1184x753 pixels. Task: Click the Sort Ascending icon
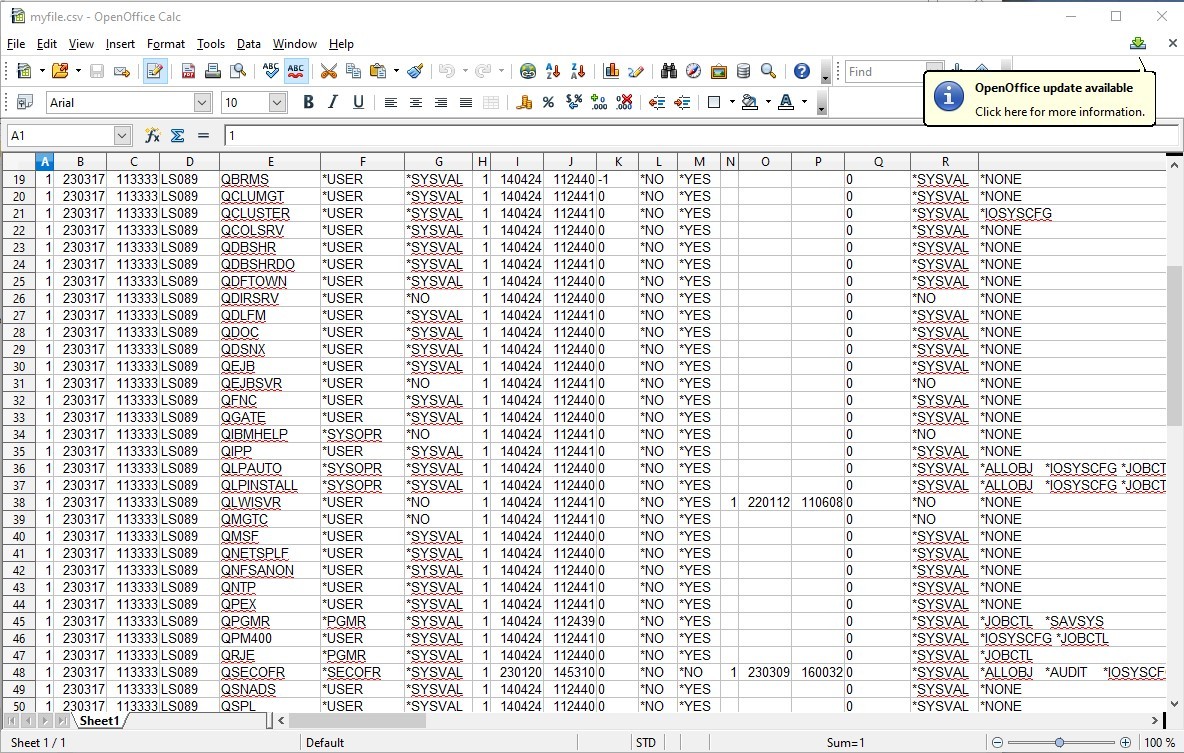(x=553, y=71)
